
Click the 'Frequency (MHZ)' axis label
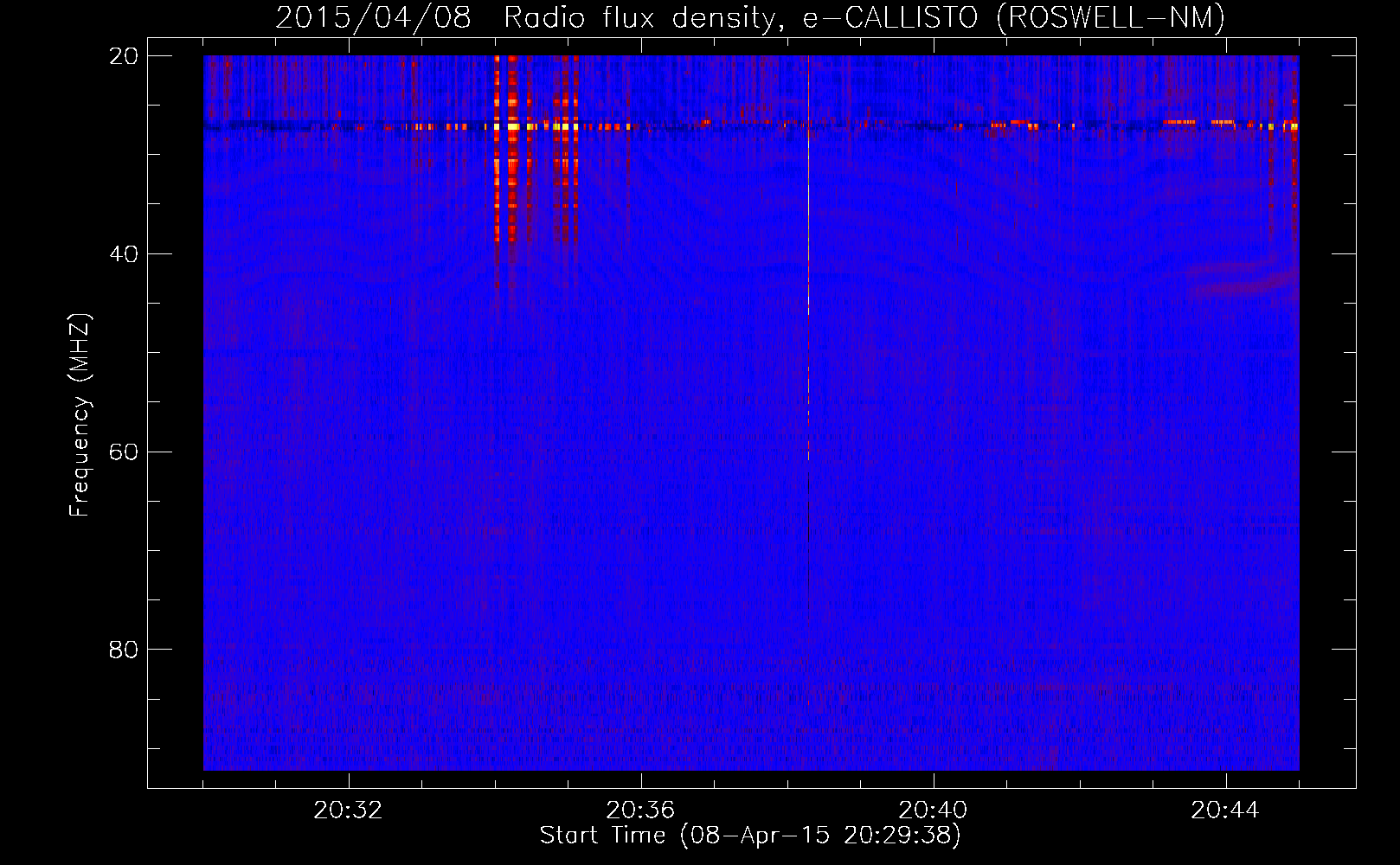[x=80, y=415]
